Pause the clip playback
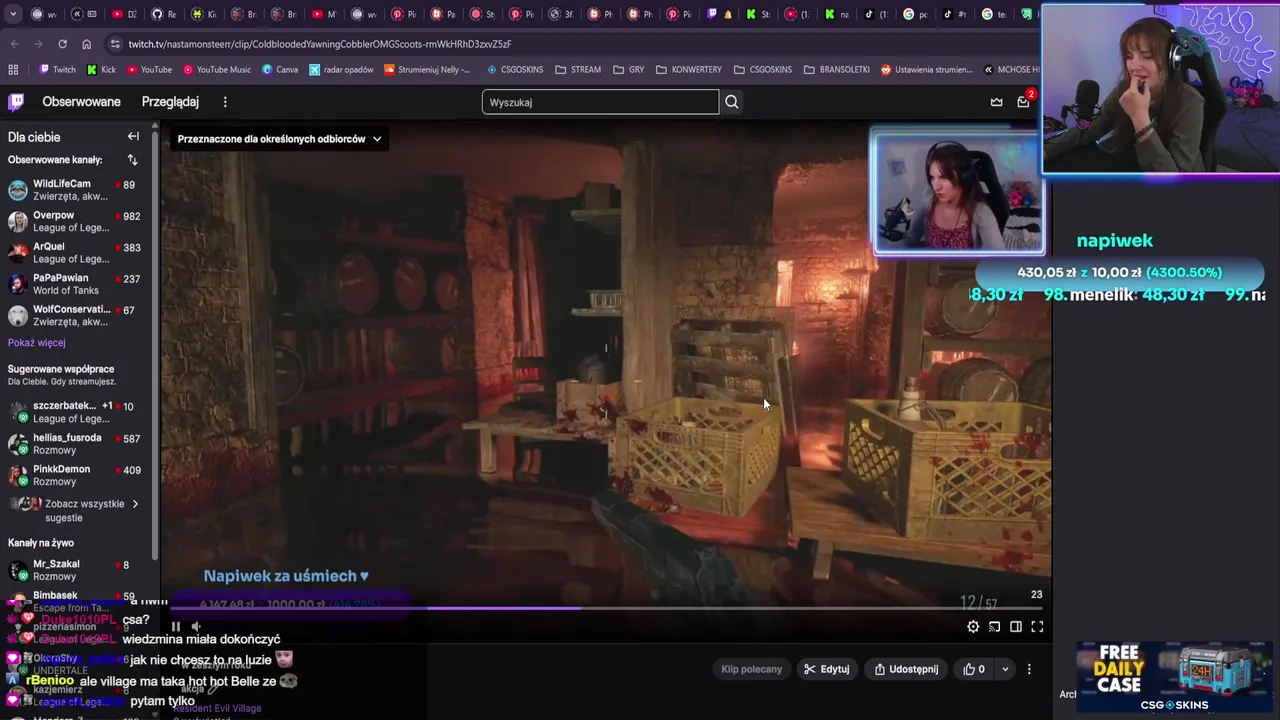The image size is (1280, 720). [x=176, y=627]
